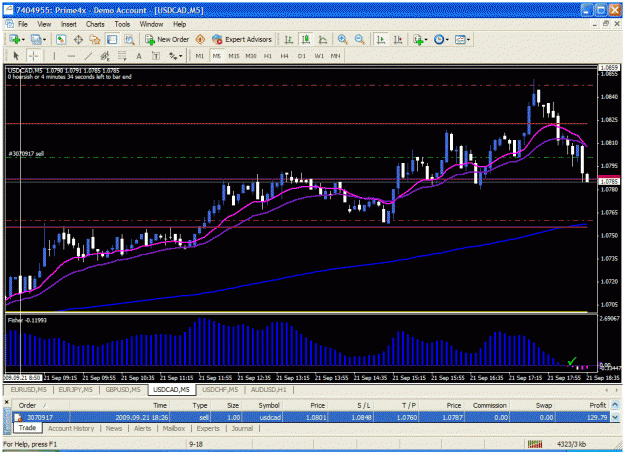Zoom in on the chart
Screen dimensions: 625x452
pyautogui.click(x=342, y=39)
